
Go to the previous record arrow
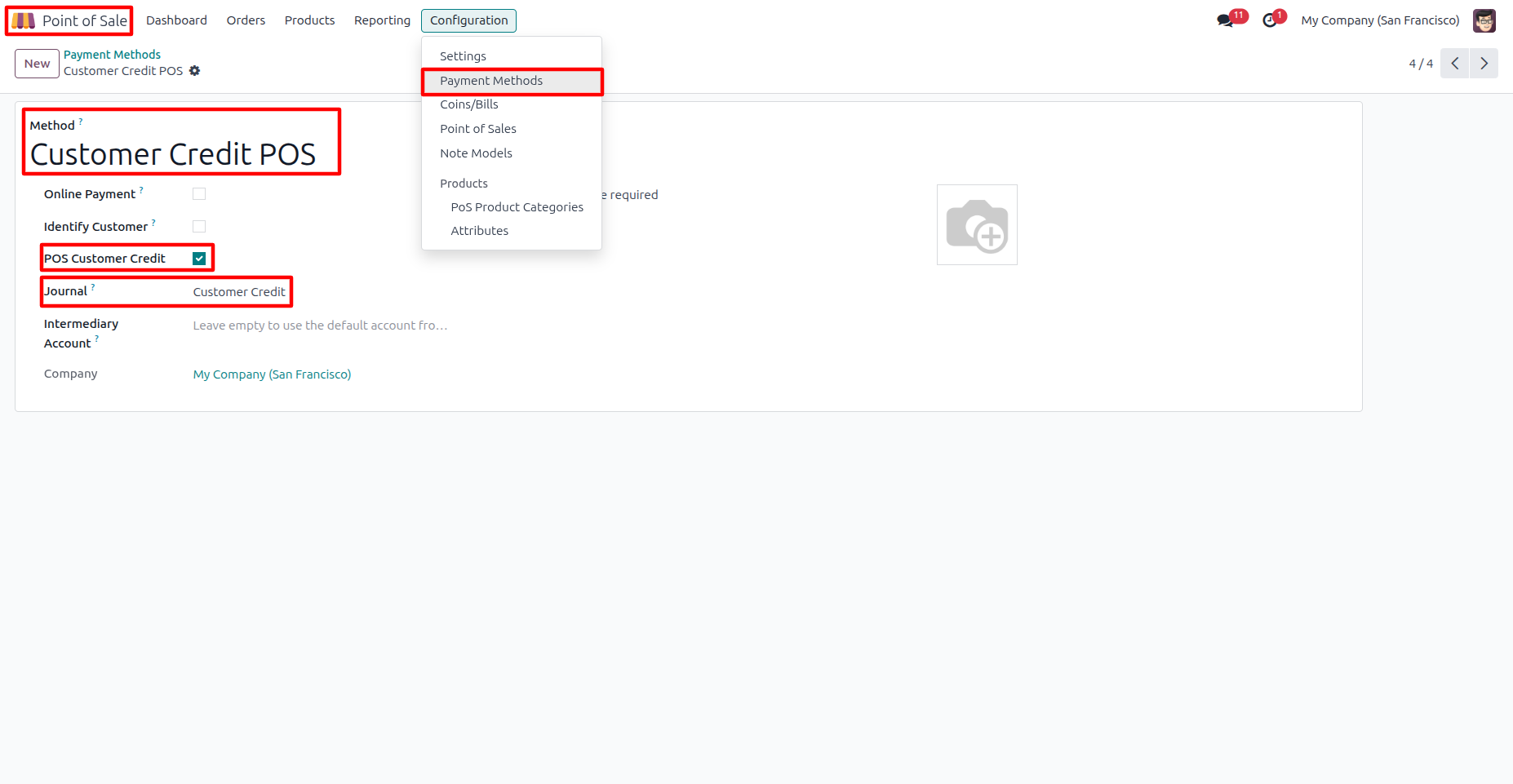coord(1455,64)
